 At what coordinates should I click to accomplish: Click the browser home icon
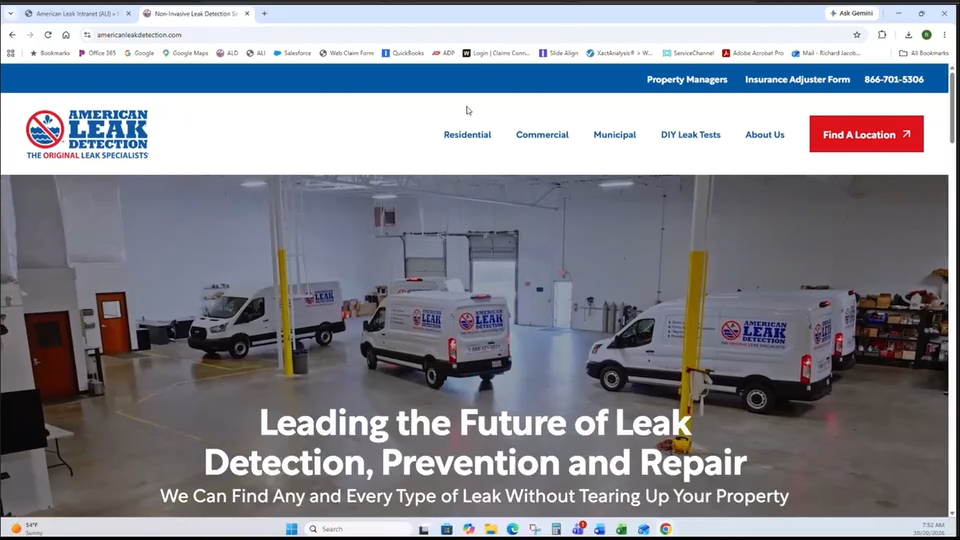[66, 35]
